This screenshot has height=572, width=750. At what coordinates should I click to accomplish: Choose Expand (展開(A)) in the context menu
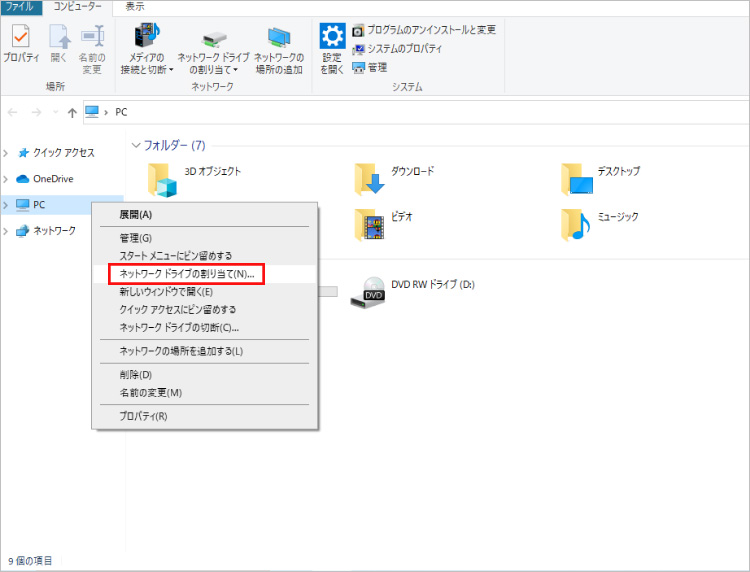(205, 215)
